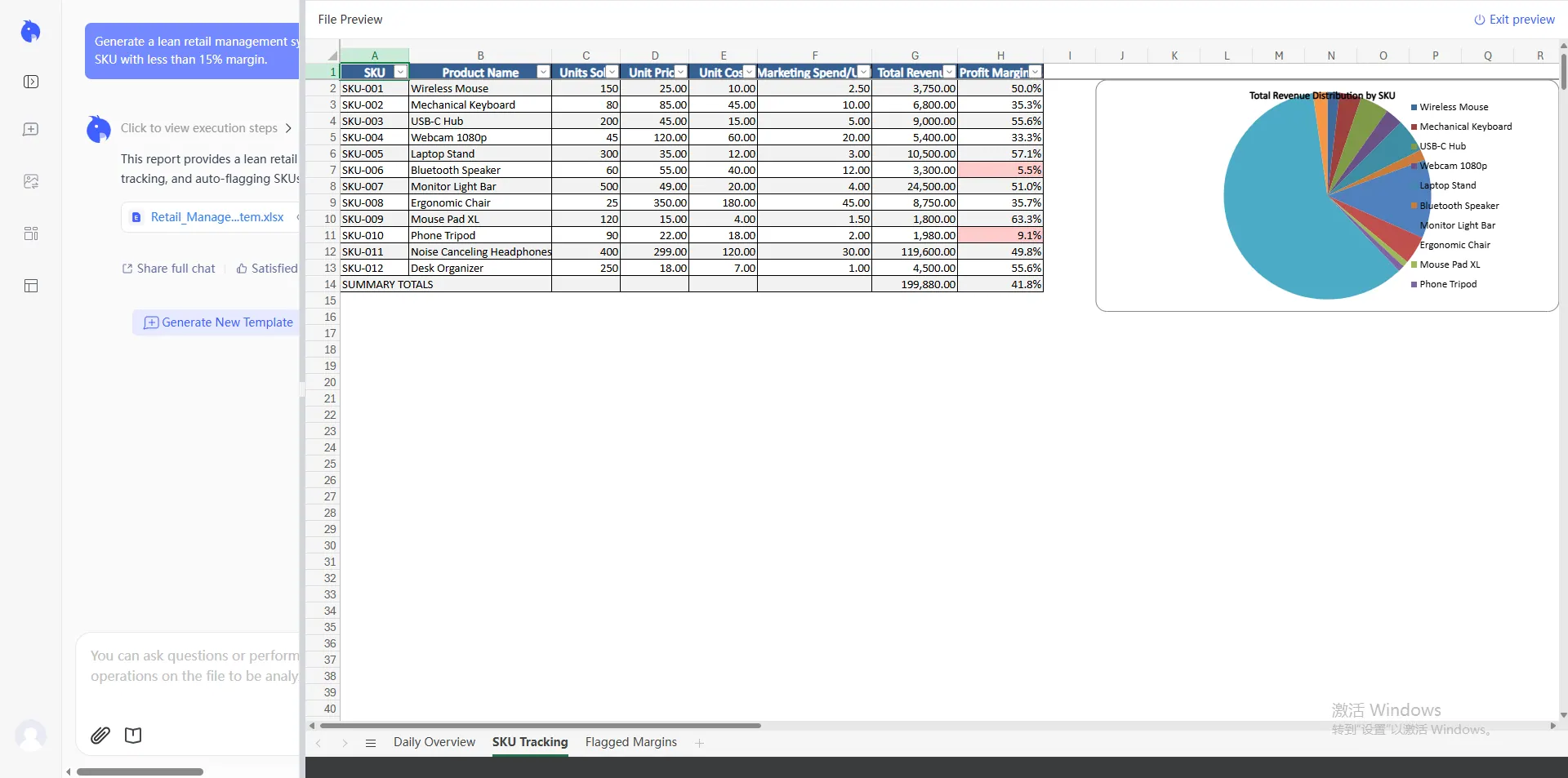Image resolution: width=1568 pixels, height=778 pixels.
Task: Add a new sheet with plus icon
Action: (700, 743)
